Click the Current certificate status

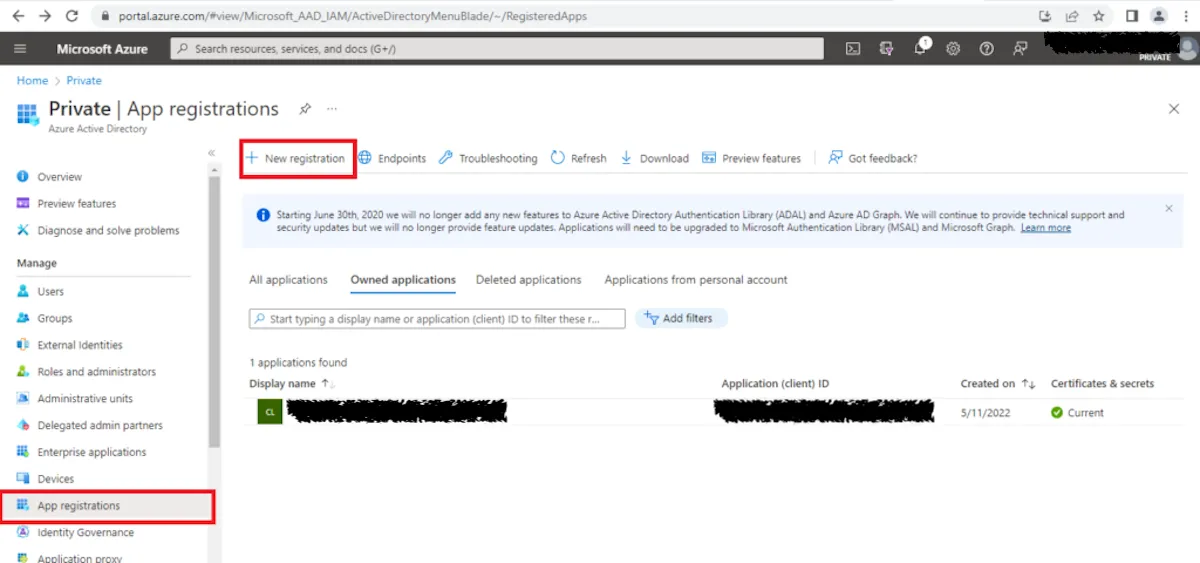[1077, 413]
